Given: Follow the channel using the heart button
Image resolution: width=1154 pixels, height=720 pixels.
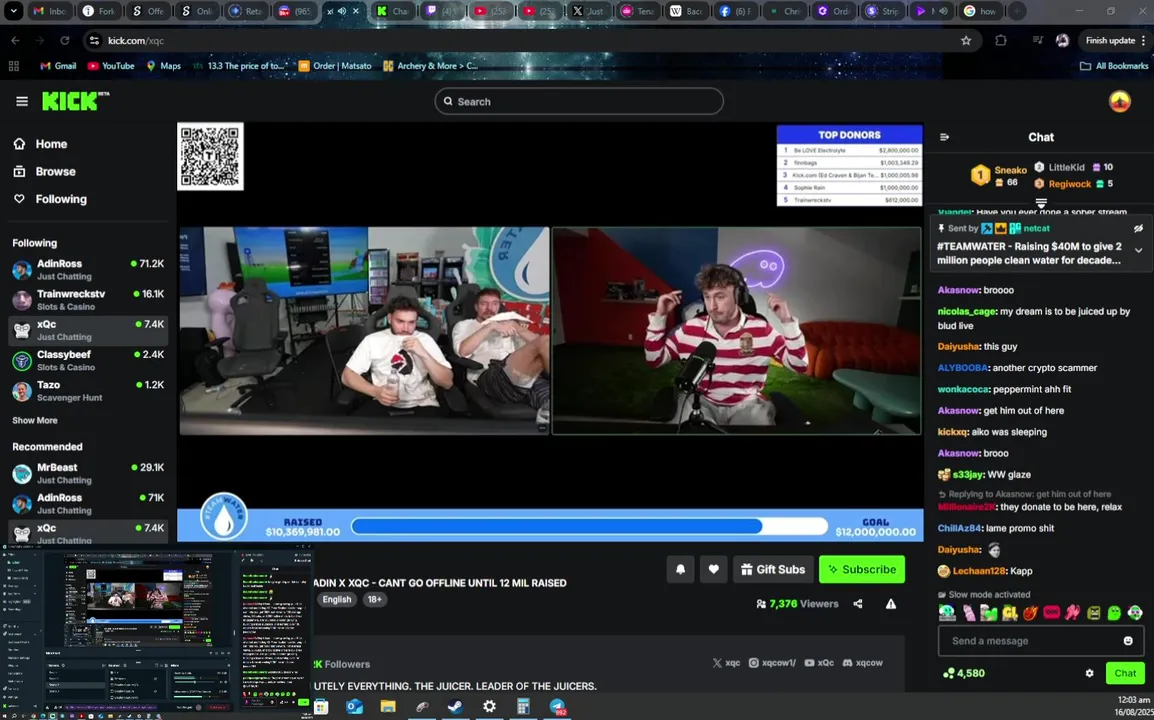Looking at the screenshot, I should click(713, 569).
